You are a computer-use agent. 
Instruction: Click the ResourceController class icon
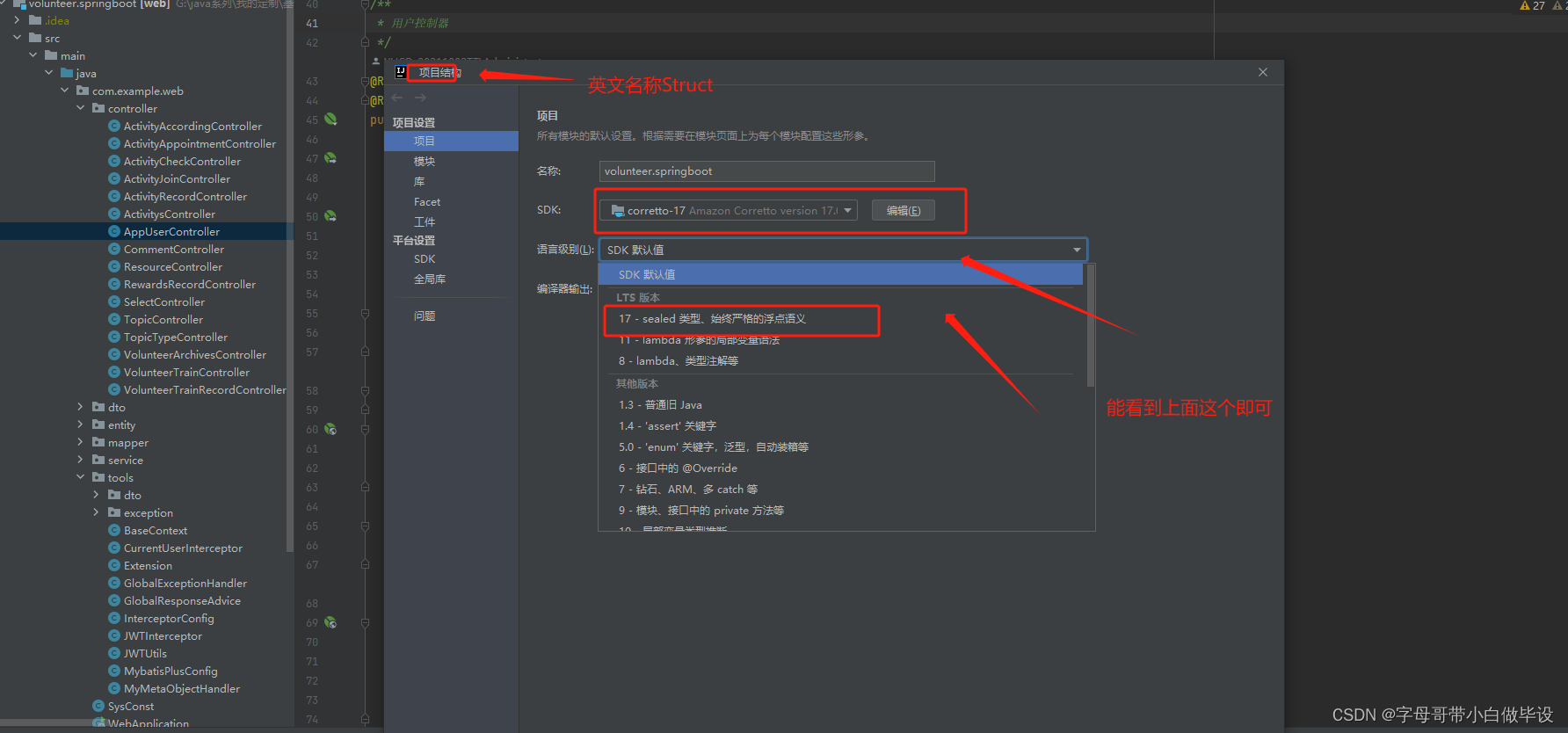pos(114,267)
